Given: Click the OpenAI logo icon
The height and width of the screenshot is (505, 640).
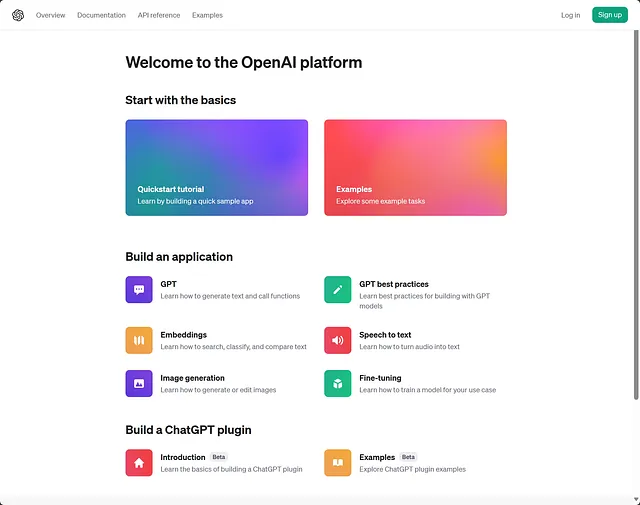Looking at the screenshot, I should pos(18,15).
